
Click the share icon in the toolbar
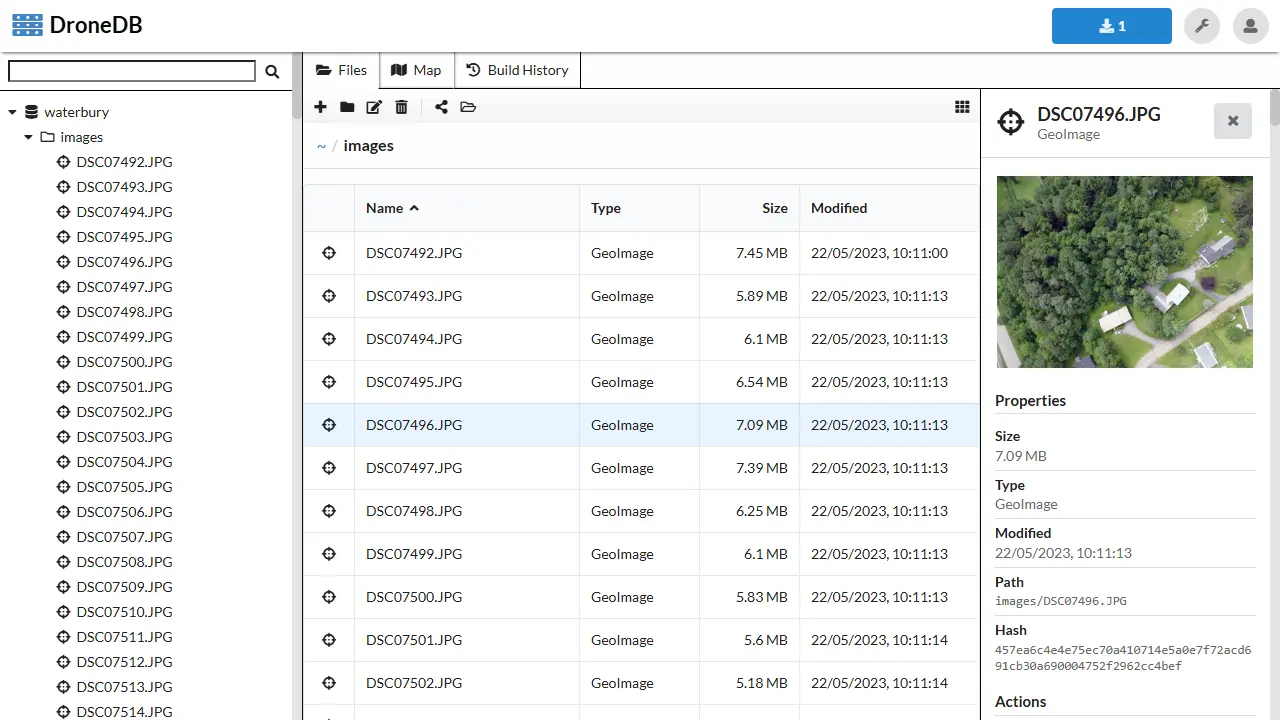point(441,107)
